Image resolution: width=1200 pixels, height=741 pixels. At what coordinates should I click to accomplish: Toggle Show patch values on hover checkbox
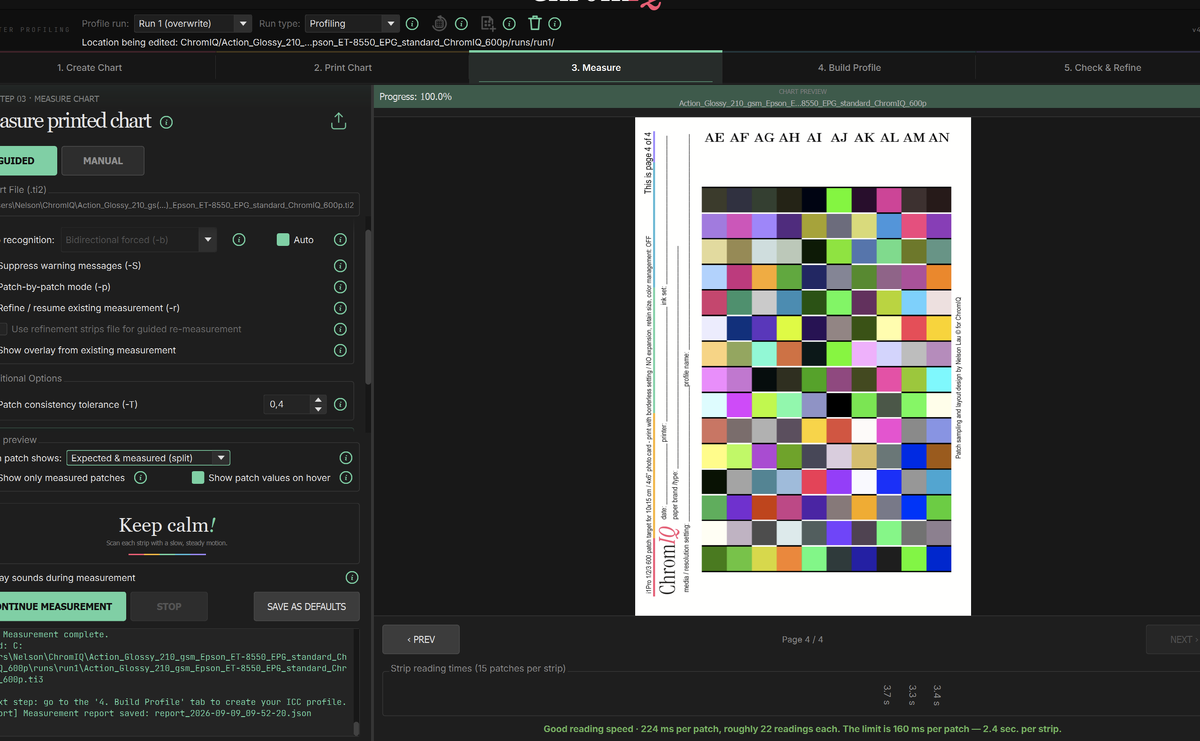tap(198, 478)
